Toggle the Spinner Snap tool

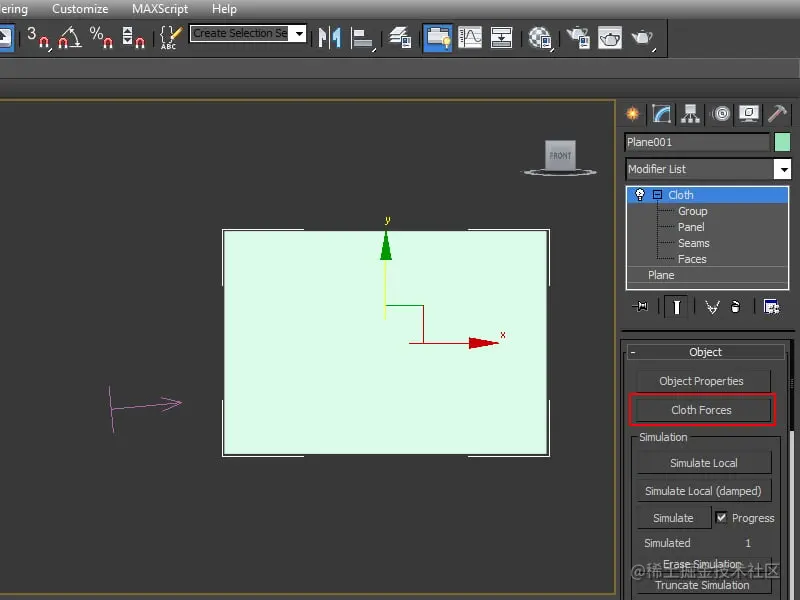(133, 38)
